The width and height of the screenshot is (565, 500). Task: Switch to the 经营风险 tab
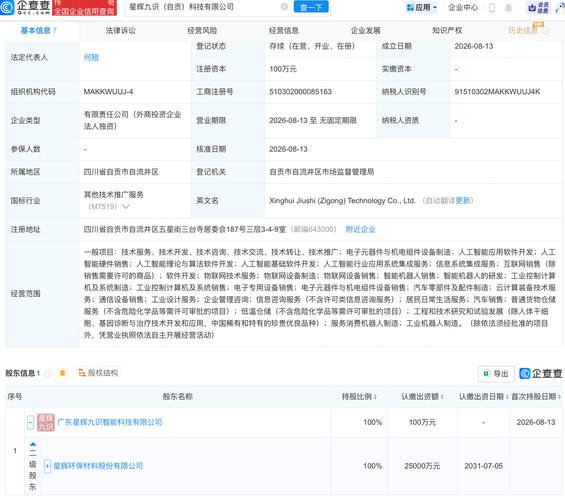(203, 31)
